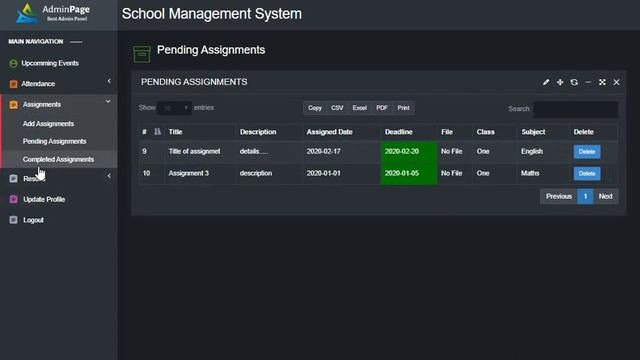Viewport: 640px width, 360px height.
Task: Select Logout menu item
Action: pyautogui.click(x=33, y=220)
